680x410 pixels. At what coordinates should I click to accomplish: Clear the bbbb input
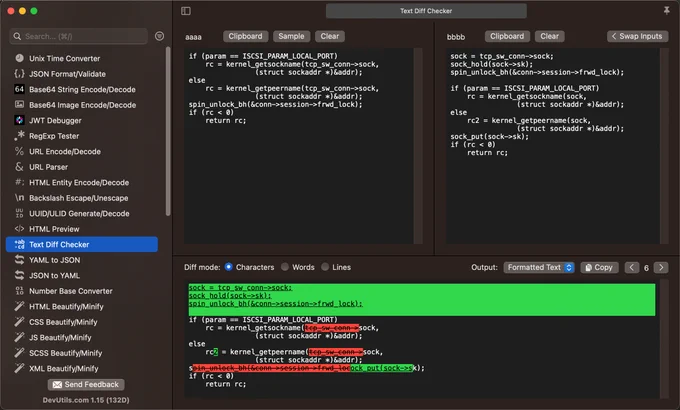[x=549, y=36]
